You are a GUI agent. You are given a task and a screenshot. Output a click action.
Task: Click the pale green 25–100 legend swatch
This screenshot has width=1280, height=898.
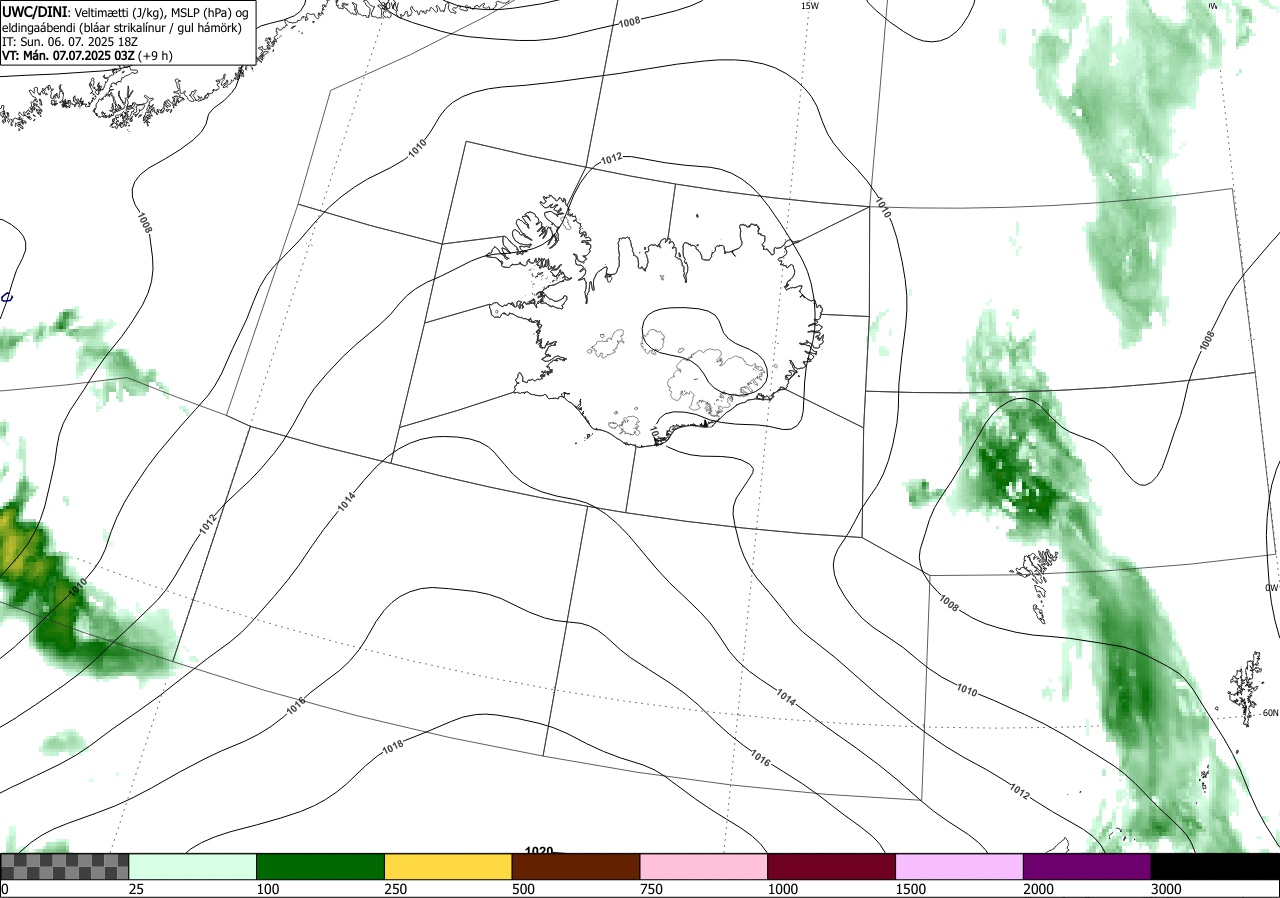tap(193, 866)
